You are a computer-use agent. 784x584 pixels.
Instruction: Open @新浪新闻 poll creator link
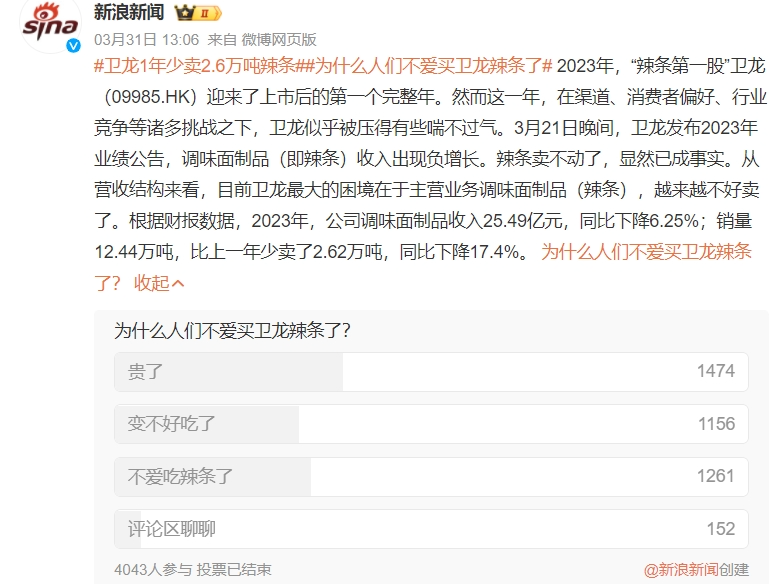pyautogui.click(x=681, y=570)
